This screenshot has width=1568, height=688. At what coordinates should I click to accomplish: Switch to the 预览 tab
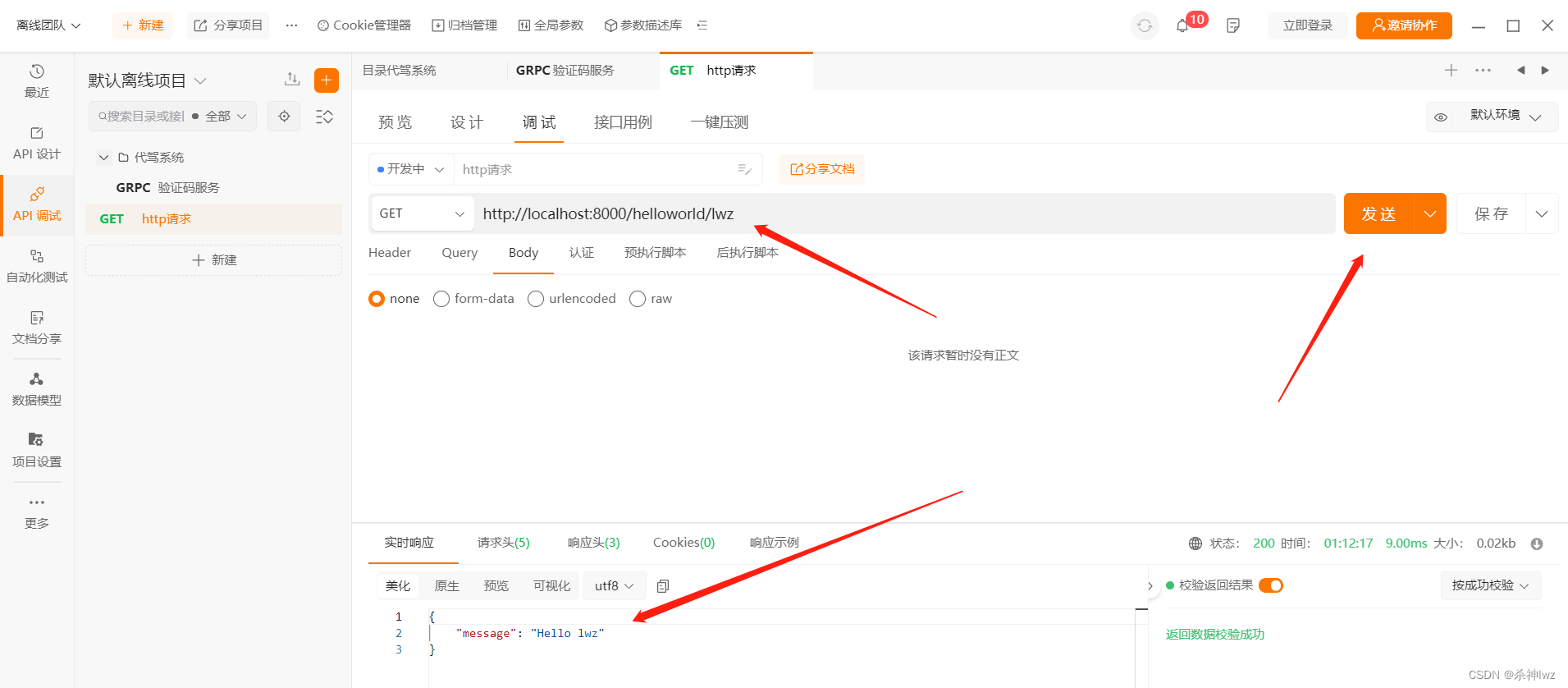(395, 122)
